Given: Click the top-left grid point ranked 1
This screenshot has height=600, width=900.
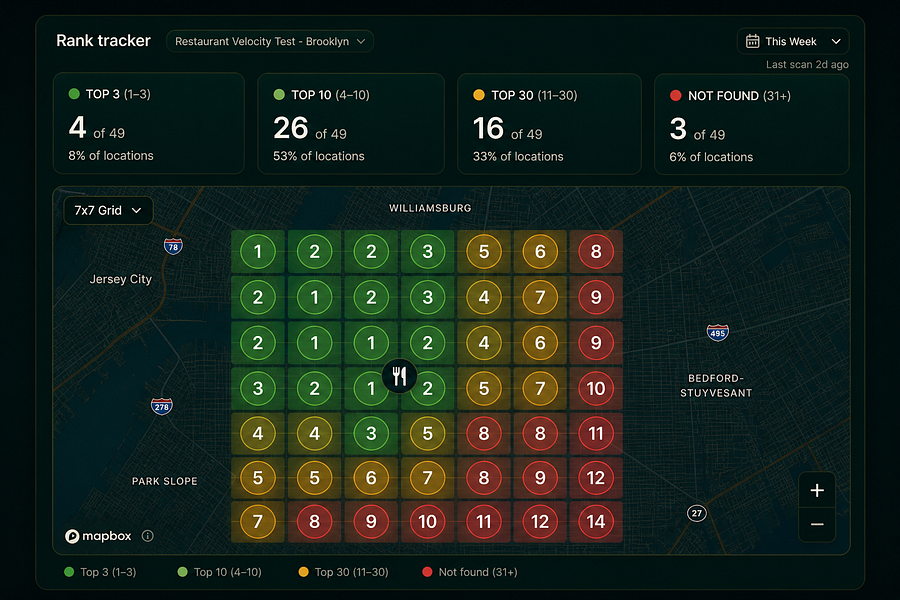Looking at the screenshot, I should pos(258,251).
